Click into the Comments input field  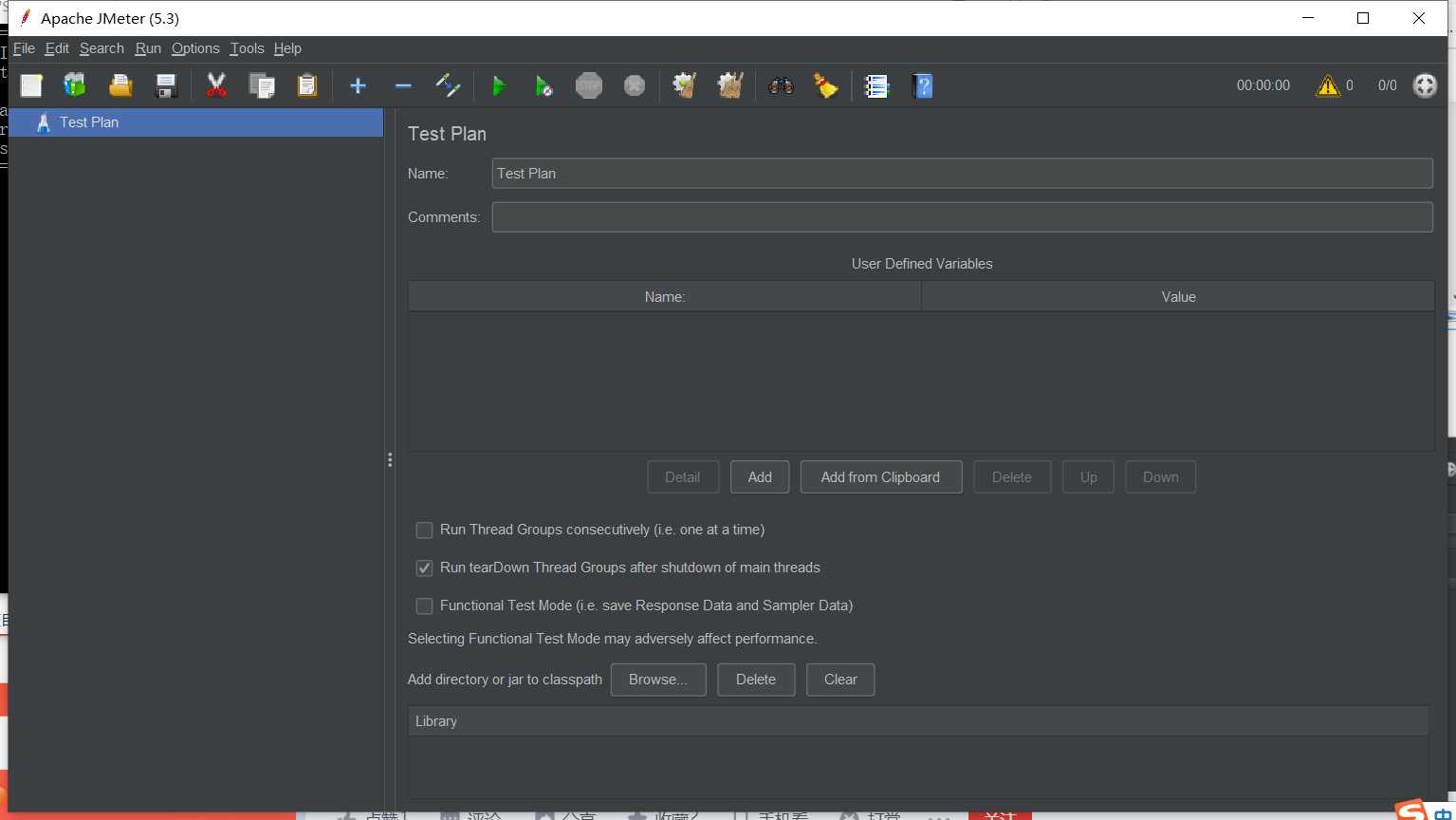962,217
